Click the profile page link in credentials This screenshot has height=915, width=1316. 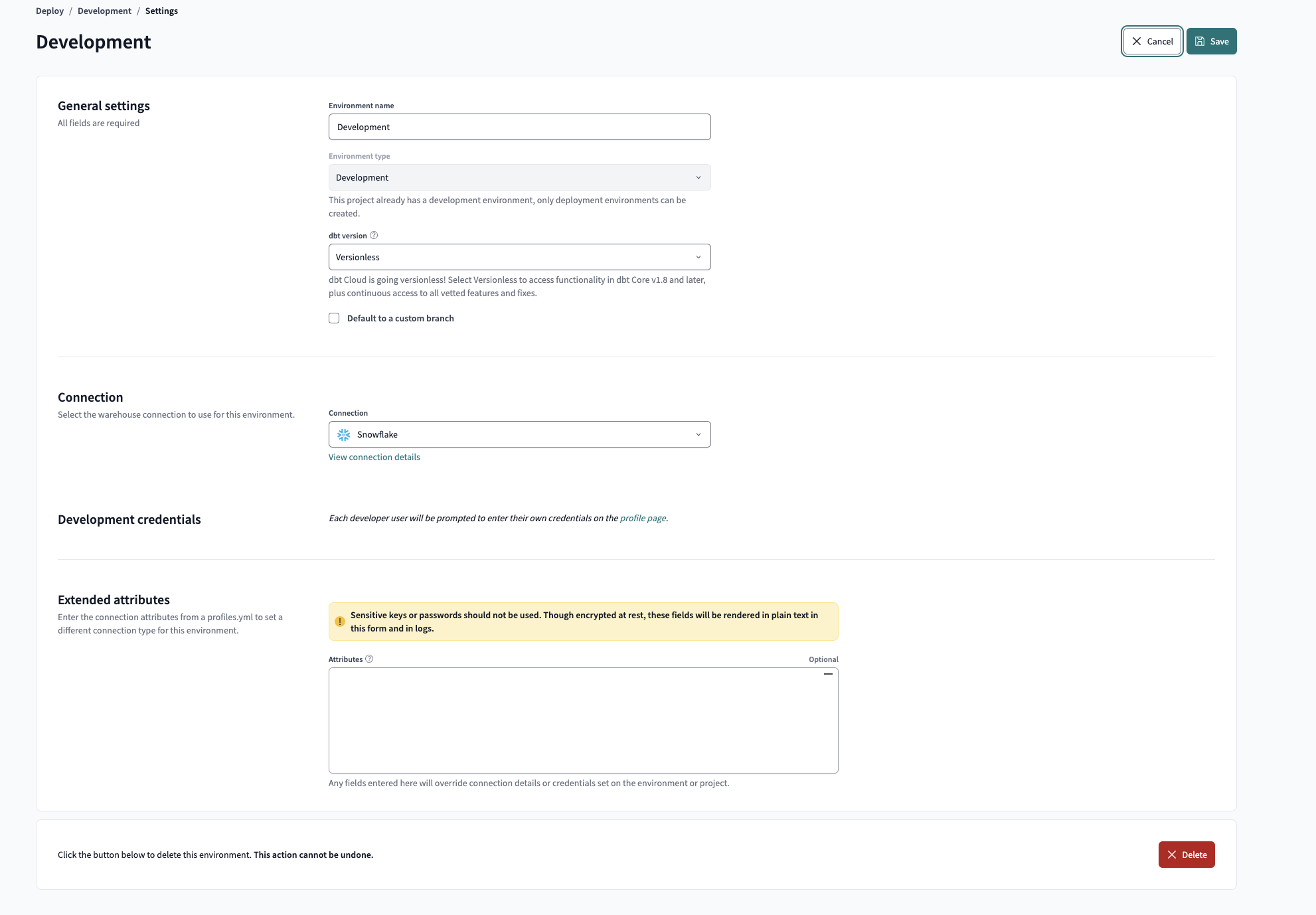tap(641, 518)
